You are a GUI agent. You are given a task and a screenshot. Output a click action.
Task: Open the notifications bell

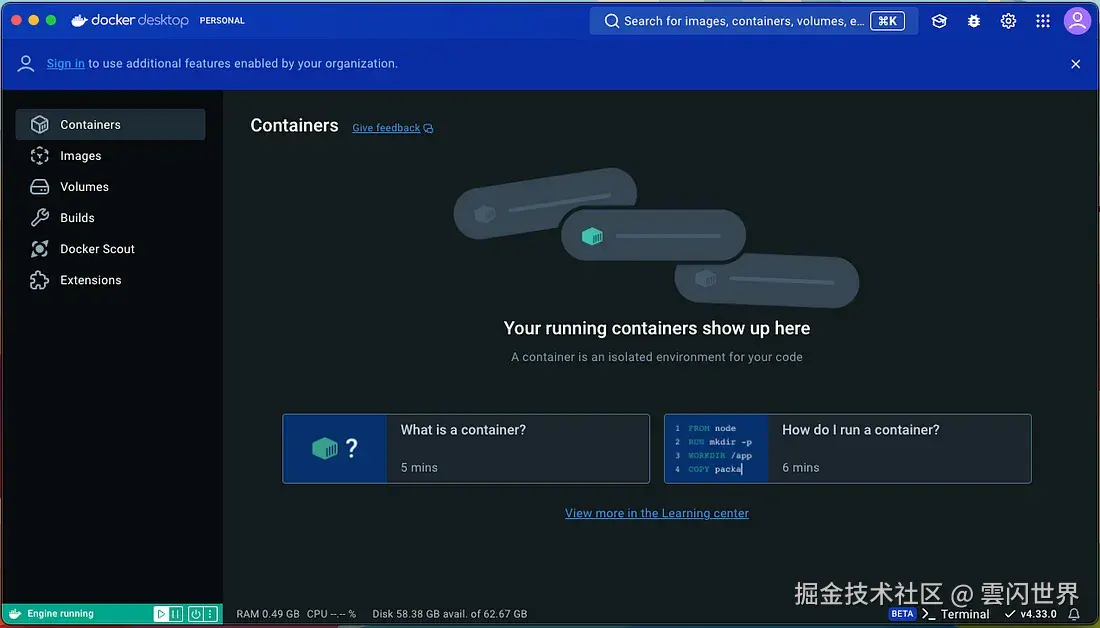tap(1074, 614)
